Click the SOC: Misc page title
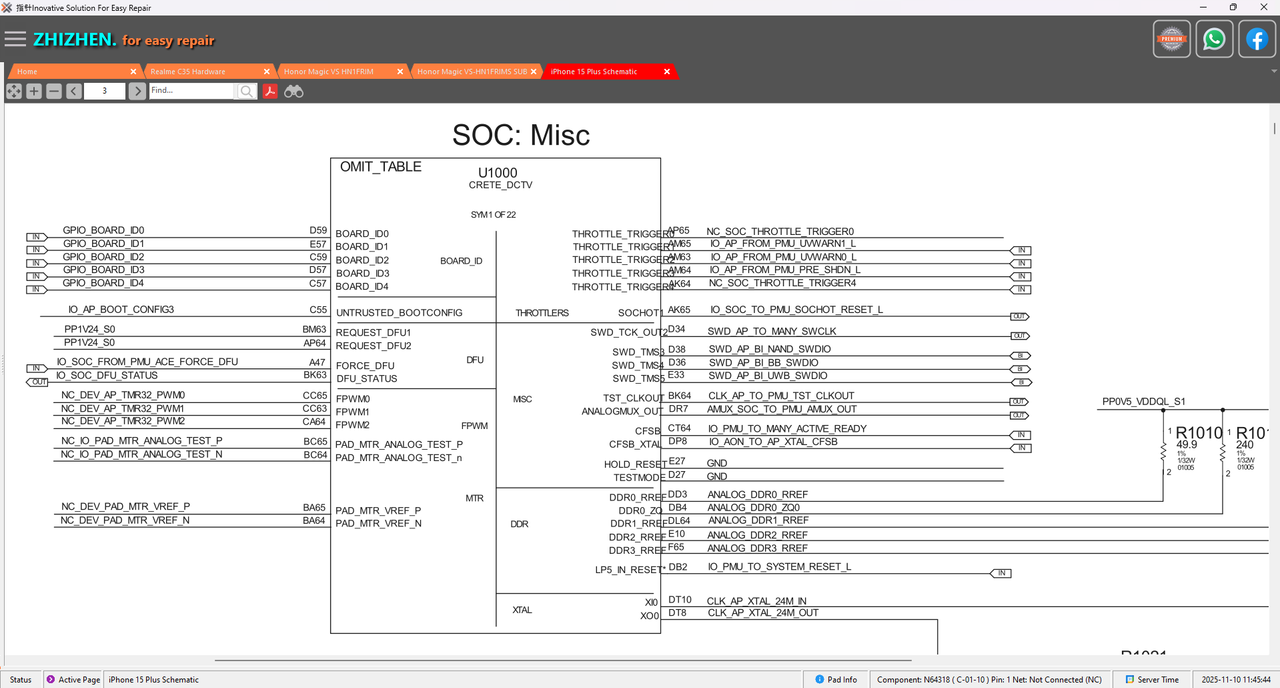This screenshot has width=1280, height=688. (x=521, y=135)
